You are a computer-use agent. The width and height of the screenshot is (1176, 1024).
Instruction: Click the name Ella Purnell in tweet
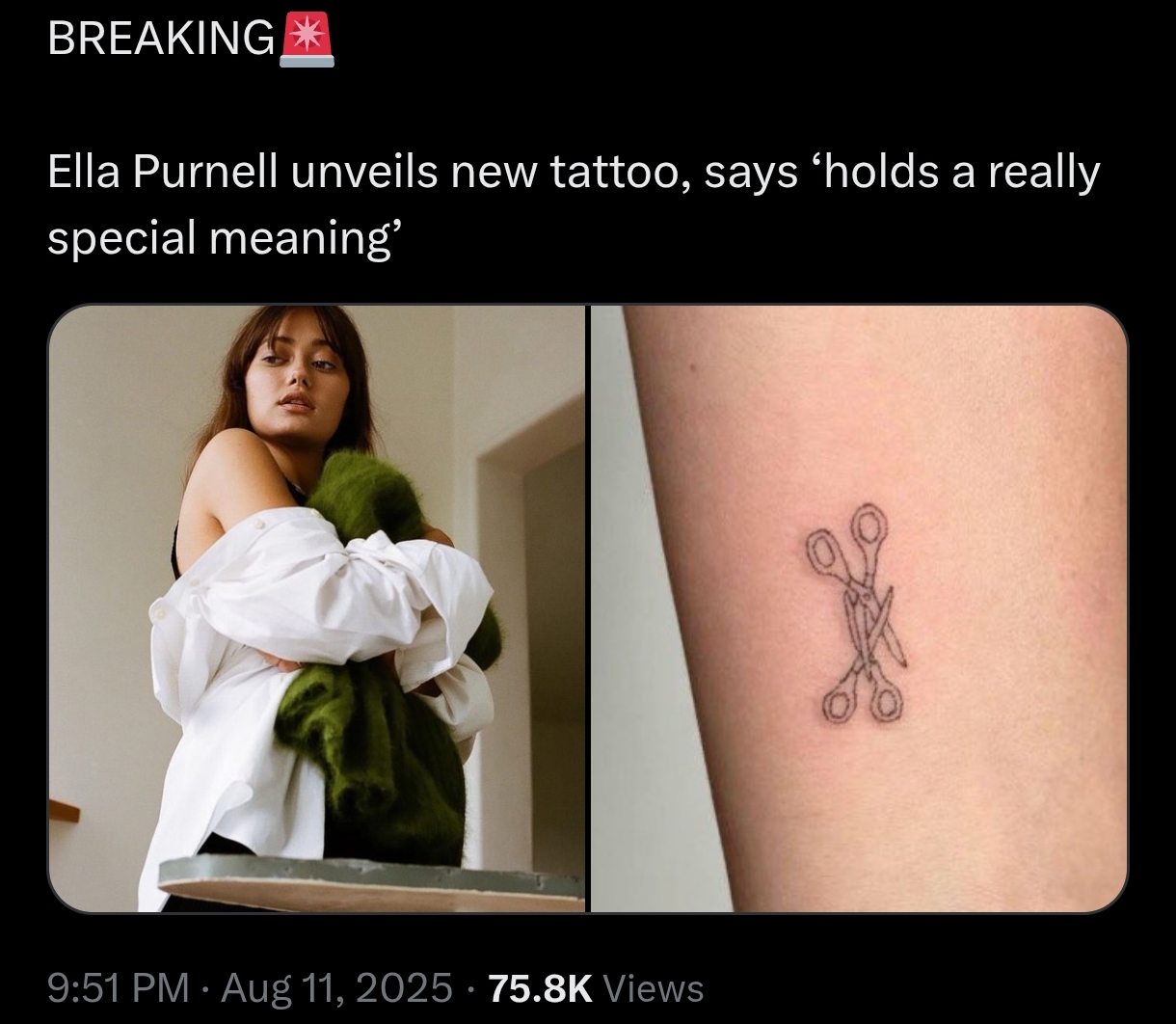pos(163,174)
